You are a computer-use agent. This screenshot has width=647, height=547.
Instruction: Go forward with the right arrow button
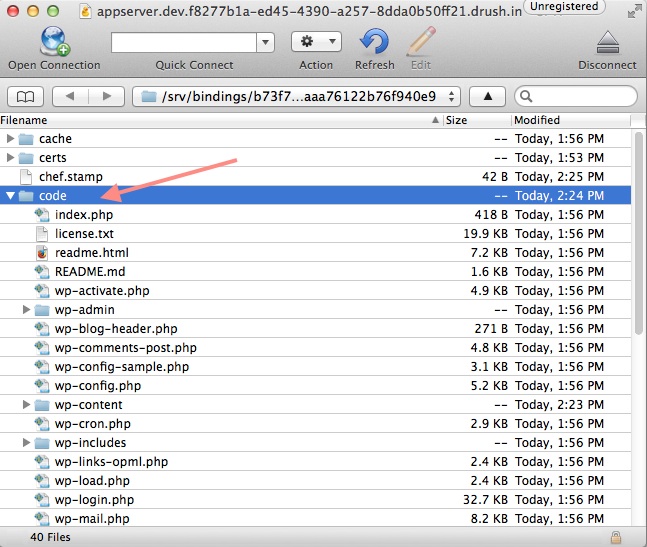click(105, 97)
